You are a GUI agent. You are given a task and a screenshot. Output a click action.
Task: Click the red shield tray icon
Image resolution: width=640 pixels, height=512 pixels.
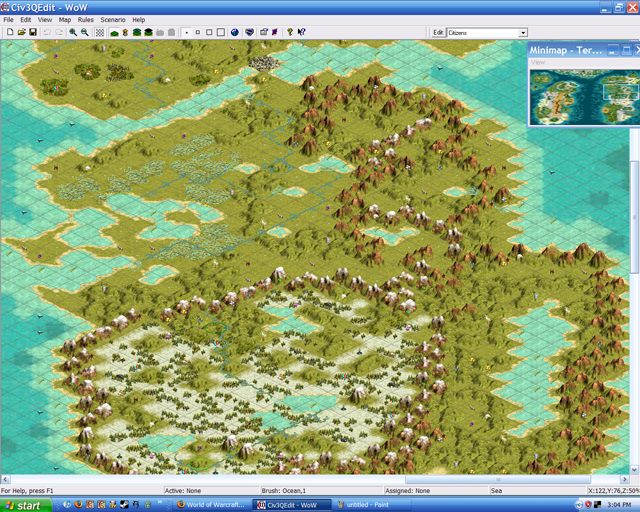(x=588, y=505)
